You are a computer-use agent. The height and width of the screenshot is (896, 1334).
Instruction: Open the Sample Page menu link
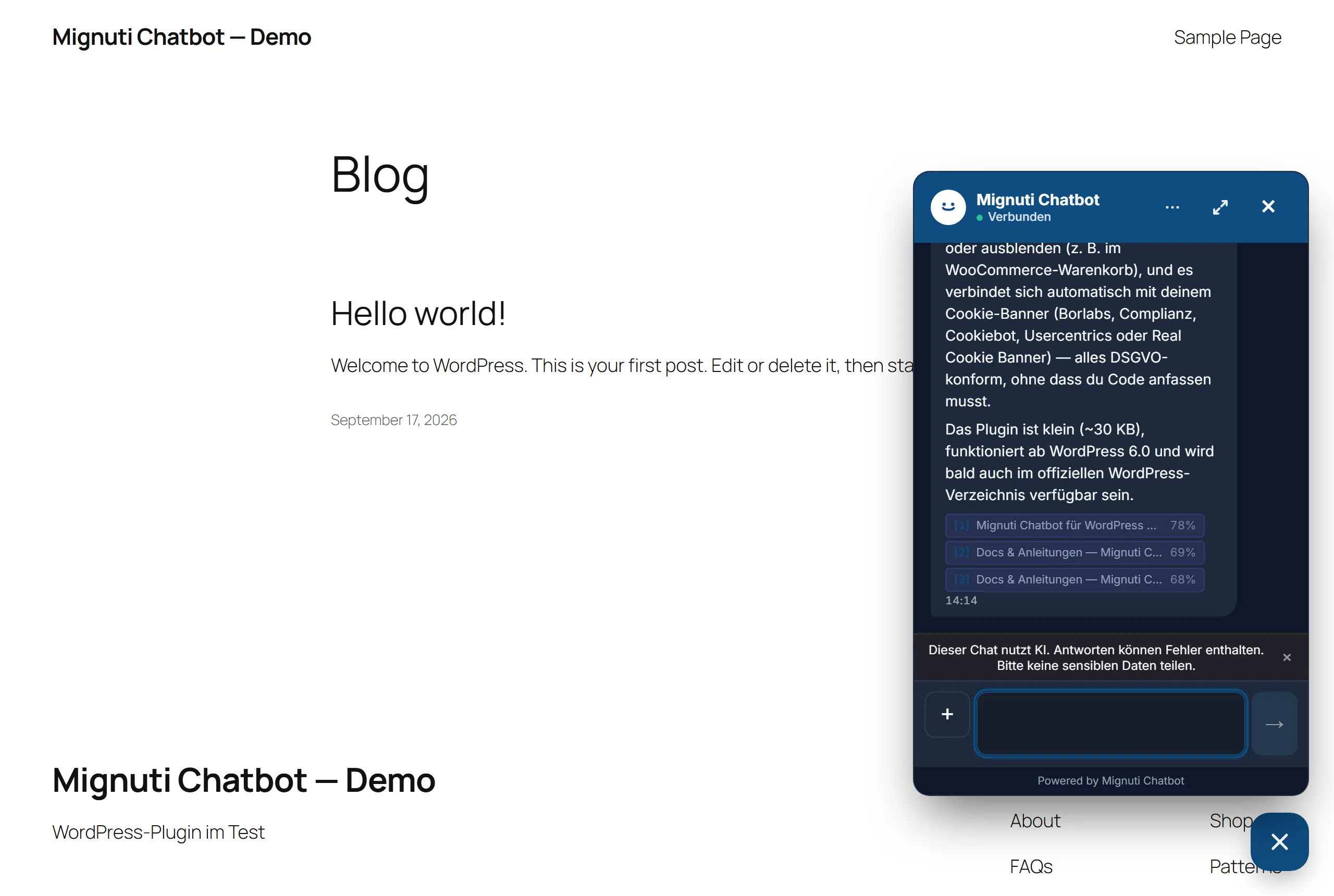click(x=1227, y=37)
